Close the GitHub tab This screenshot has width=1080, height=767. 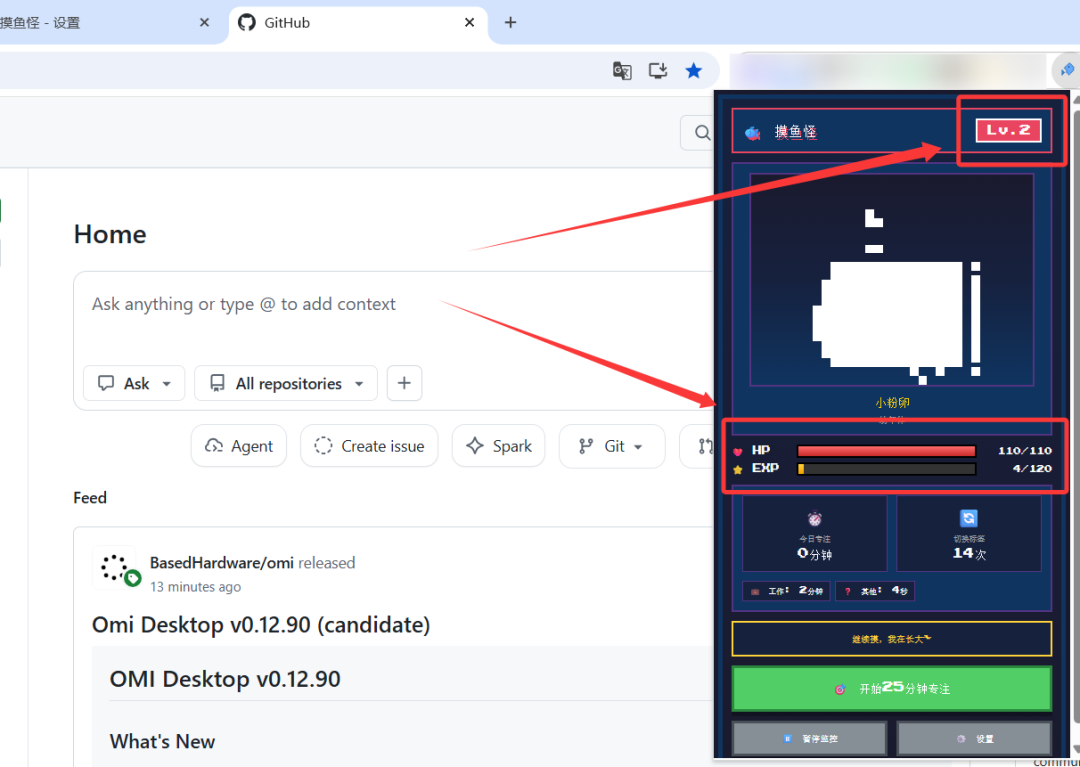point(470,23)
